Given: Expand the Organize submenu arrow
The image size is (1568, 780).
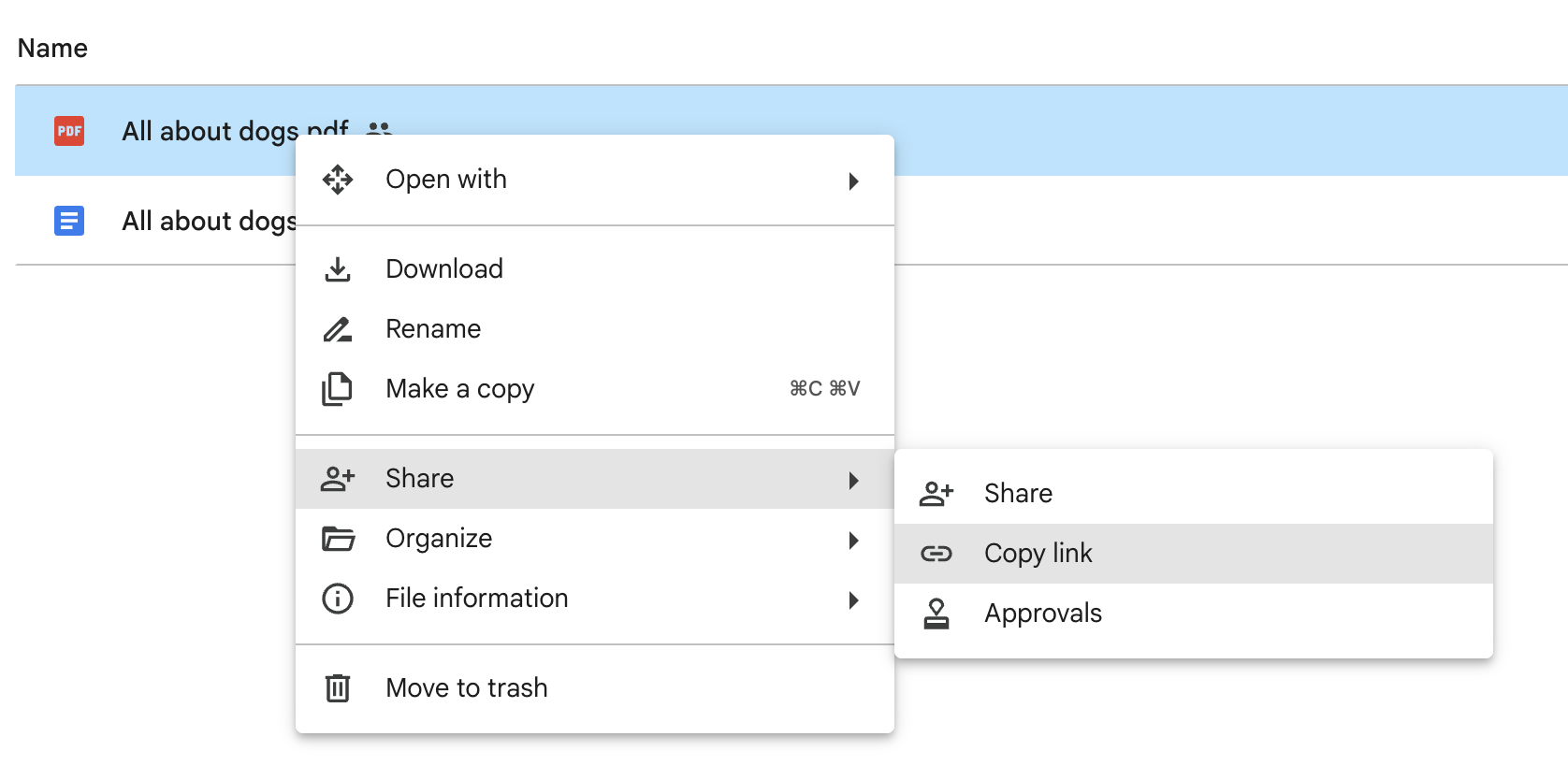Looking at the screenshot, I should (x=853, y=541).
